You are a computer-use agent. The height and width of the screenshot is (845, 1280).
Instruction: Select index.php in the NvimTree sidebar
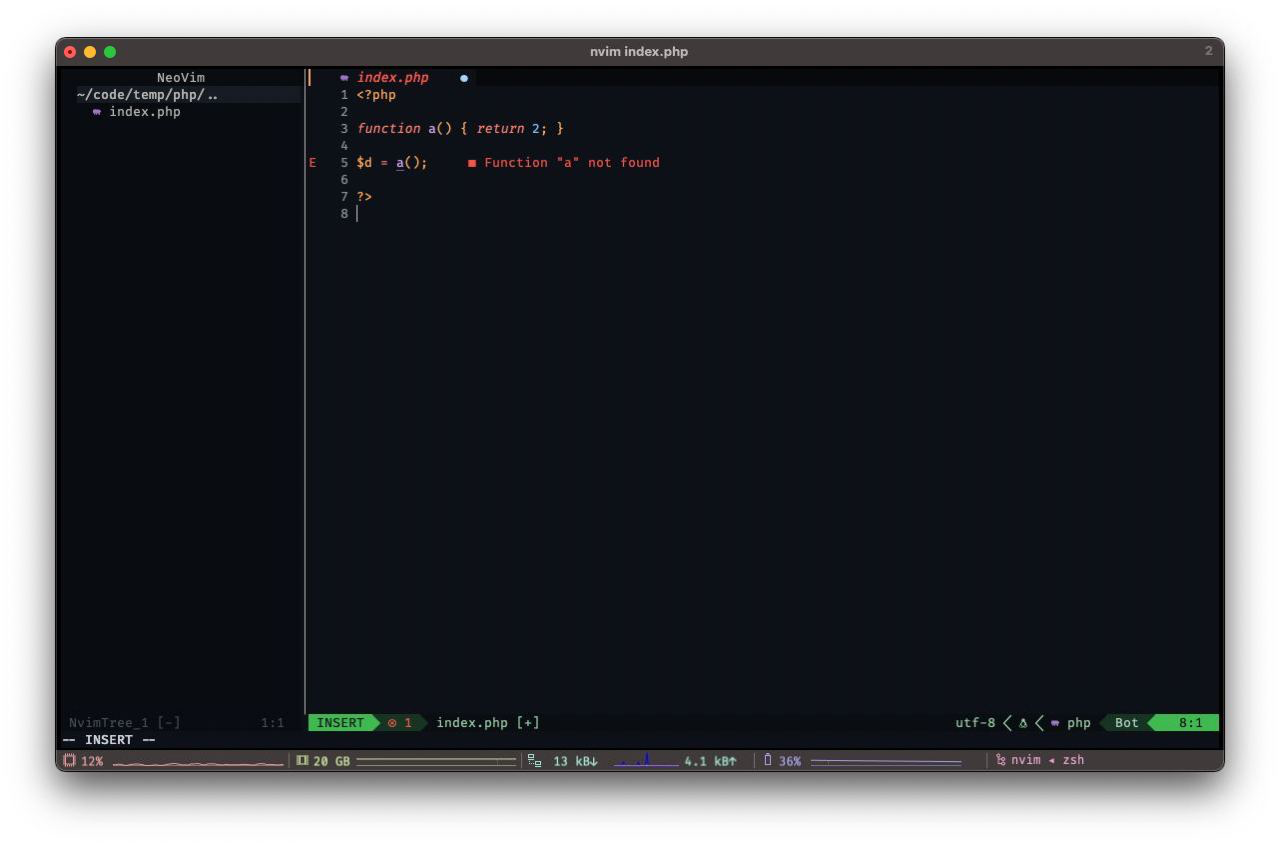click(147, 111)
